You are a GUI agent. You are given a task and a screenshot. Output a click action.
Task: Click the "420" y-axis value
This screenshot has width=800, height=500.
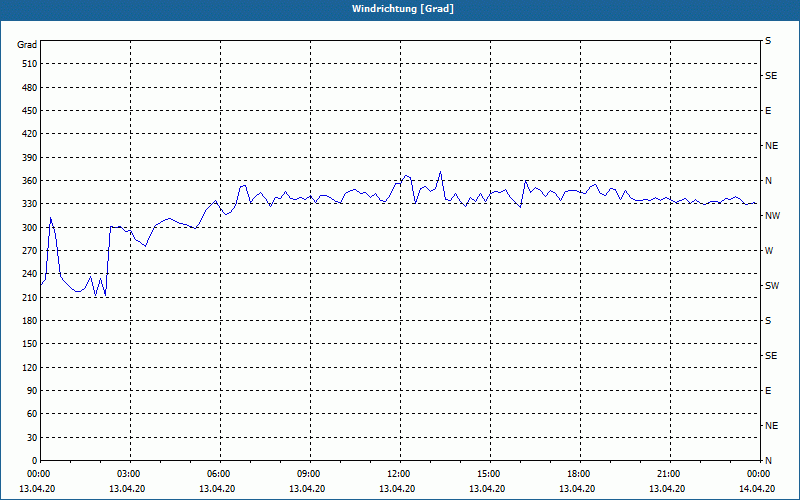[30, 134]
